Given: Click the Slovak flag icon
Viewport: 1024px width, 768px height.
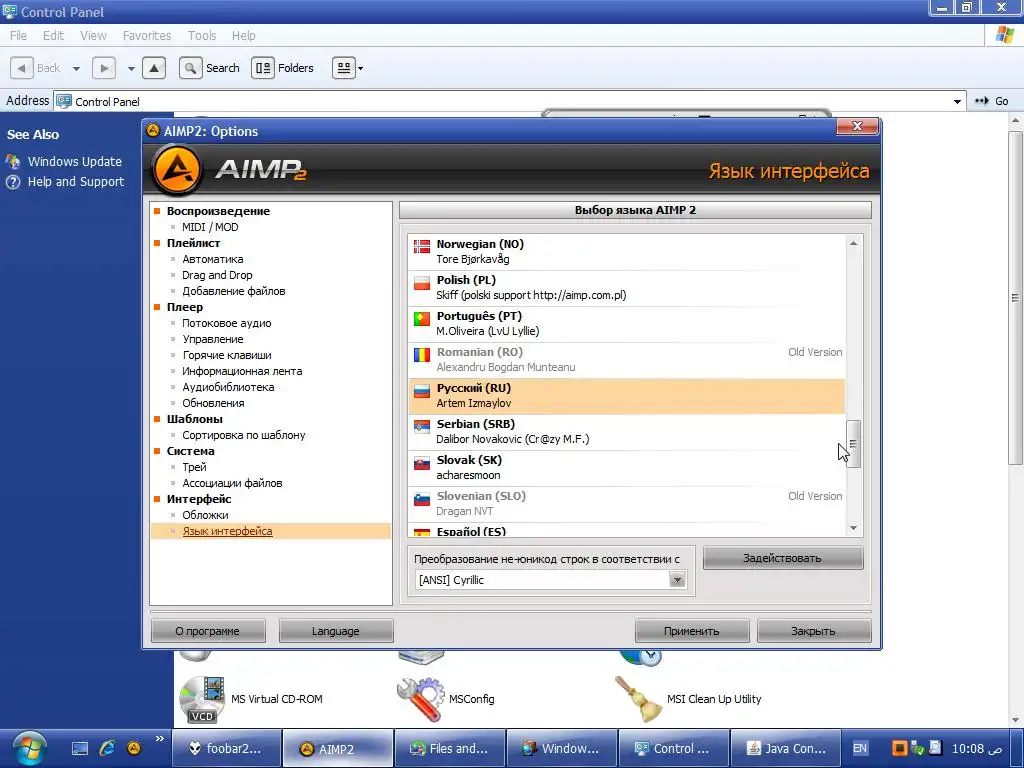Looking at the screenshot, I should click(x=422, y=463).
